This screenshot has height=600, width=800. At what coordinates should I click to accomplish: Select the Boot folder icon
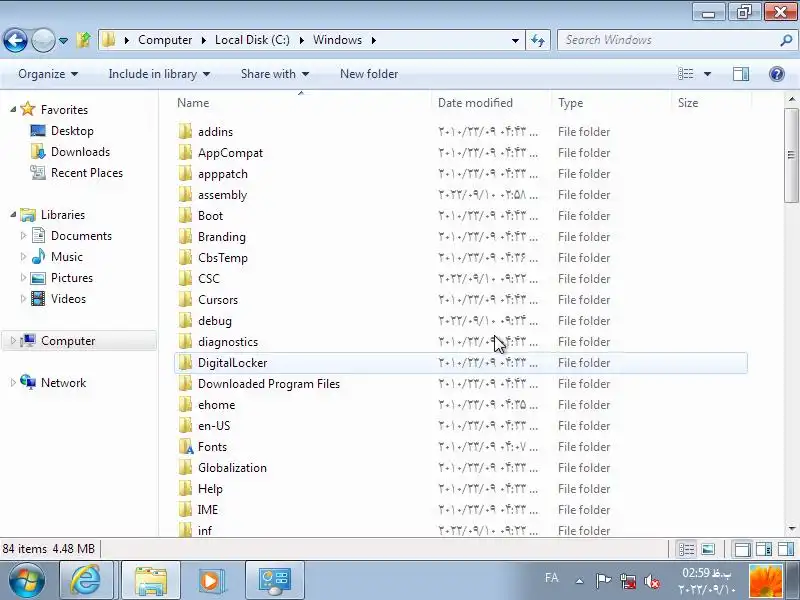pyautogui.click(x=186, y=215)
